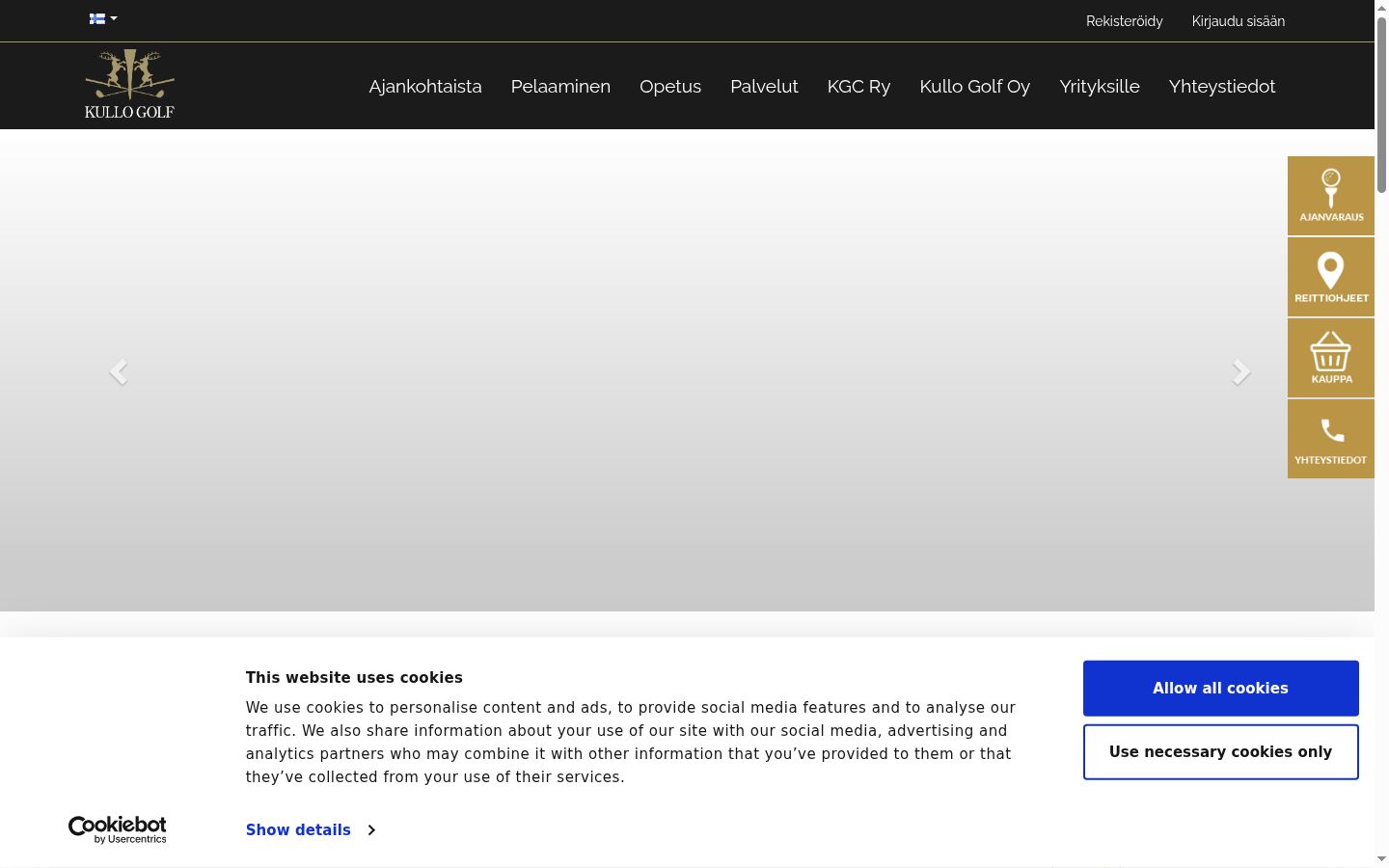The width and height of the screenshot is (1389, 868).
Task: Open the Finnish flag language dropdown
Action: click(x=103, y=18)
